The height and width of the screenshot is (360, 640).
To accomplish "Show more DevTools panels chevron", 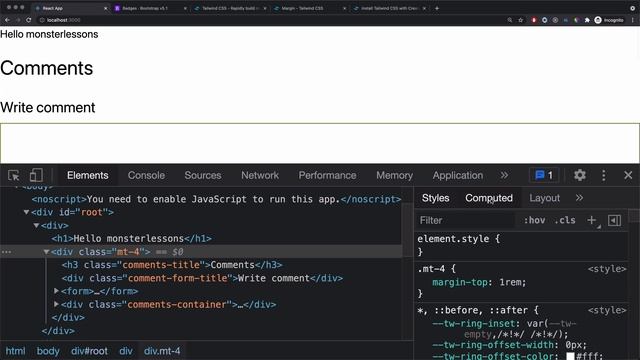I will tap(504, 176).
